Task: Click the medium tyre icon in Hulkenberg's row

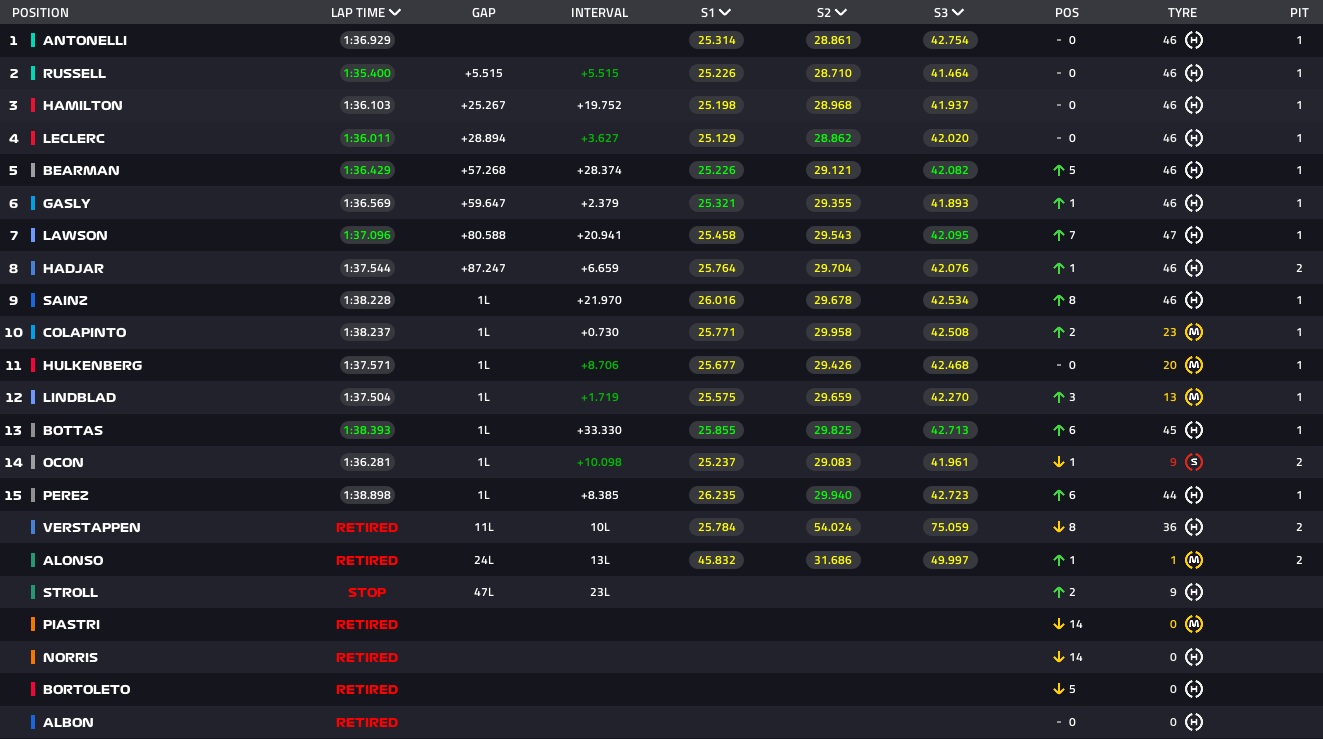Action: tap(1193, 366)
